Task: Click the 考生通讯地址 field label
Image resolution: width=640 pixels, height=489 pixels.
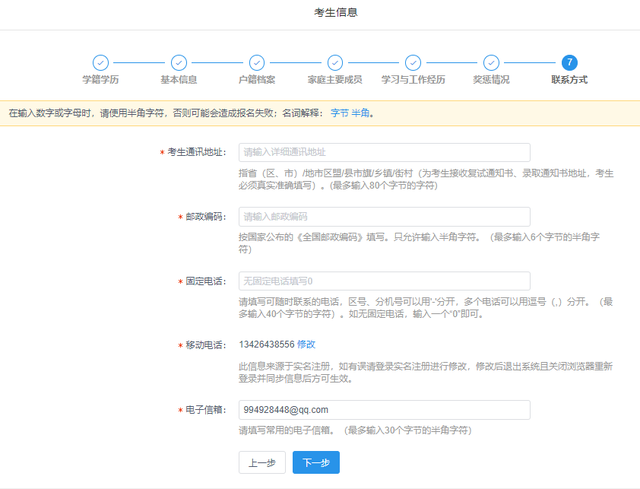Action: (197, 152)
